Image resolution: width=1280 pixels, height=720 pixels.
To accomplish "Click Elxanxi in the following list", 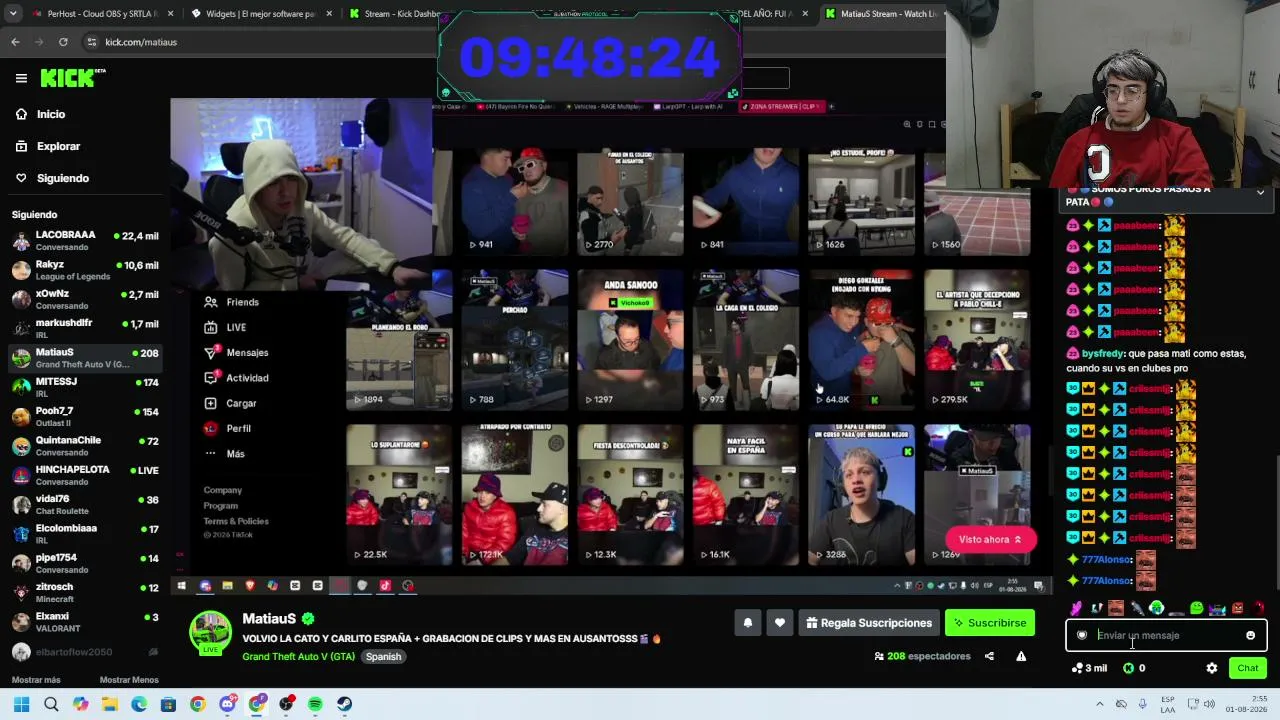I will tap(85, 621).
